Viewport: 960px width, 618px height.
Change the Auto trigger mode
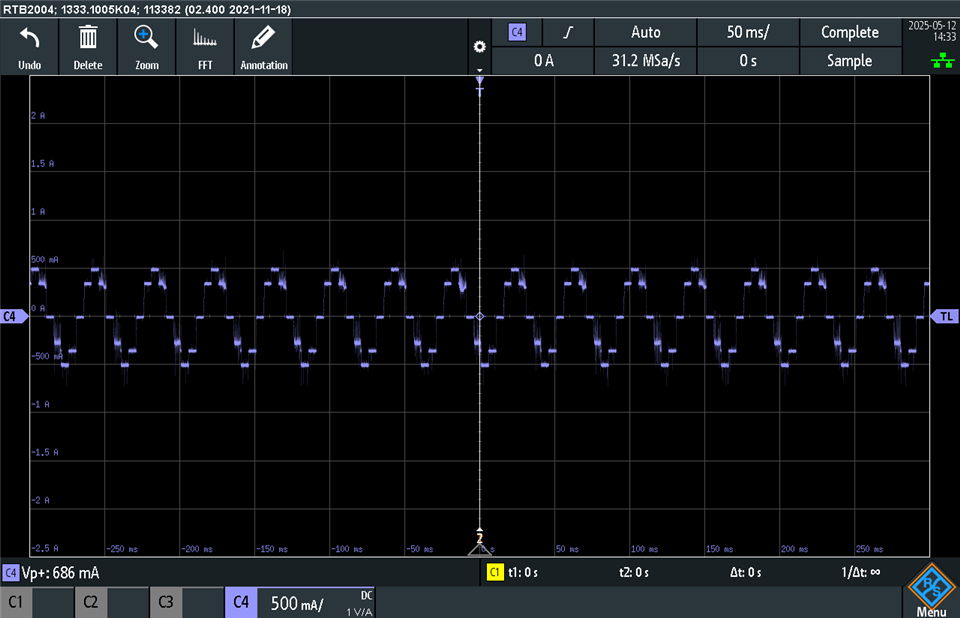(645, 32)
